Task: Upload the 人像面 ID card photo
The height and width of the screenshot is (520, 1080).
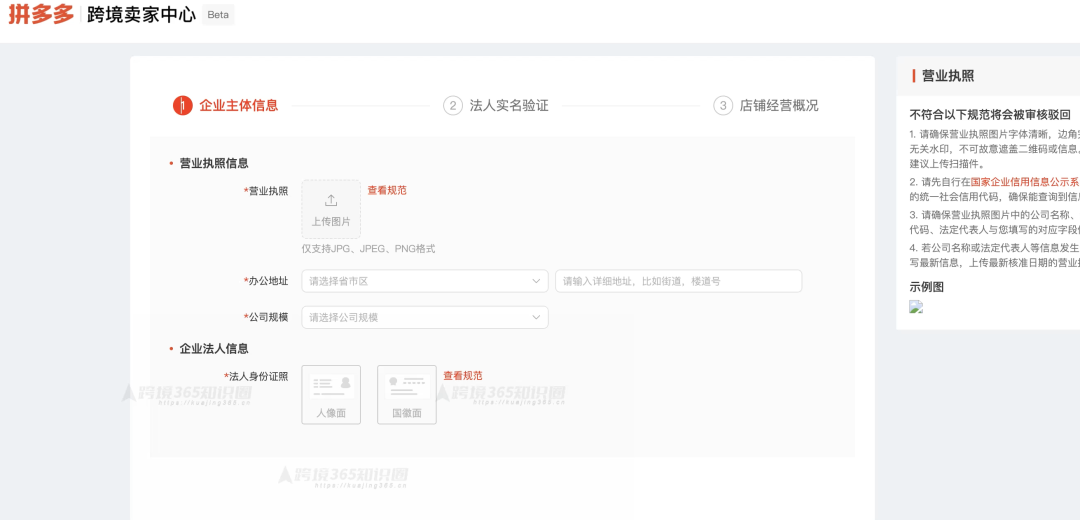Action: [x=331, y=395]
